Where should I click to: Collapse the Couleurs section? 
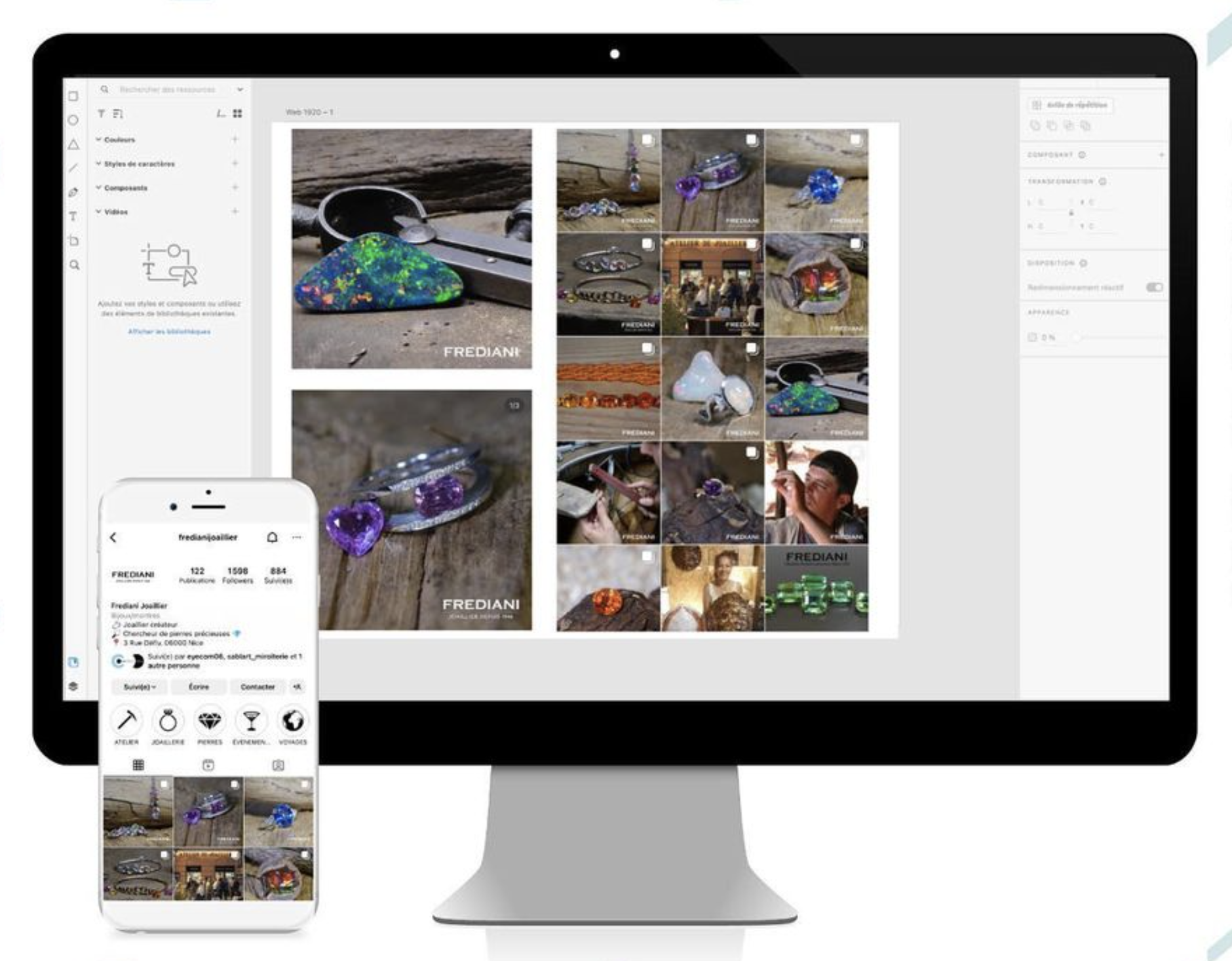(x=99, y=140)
